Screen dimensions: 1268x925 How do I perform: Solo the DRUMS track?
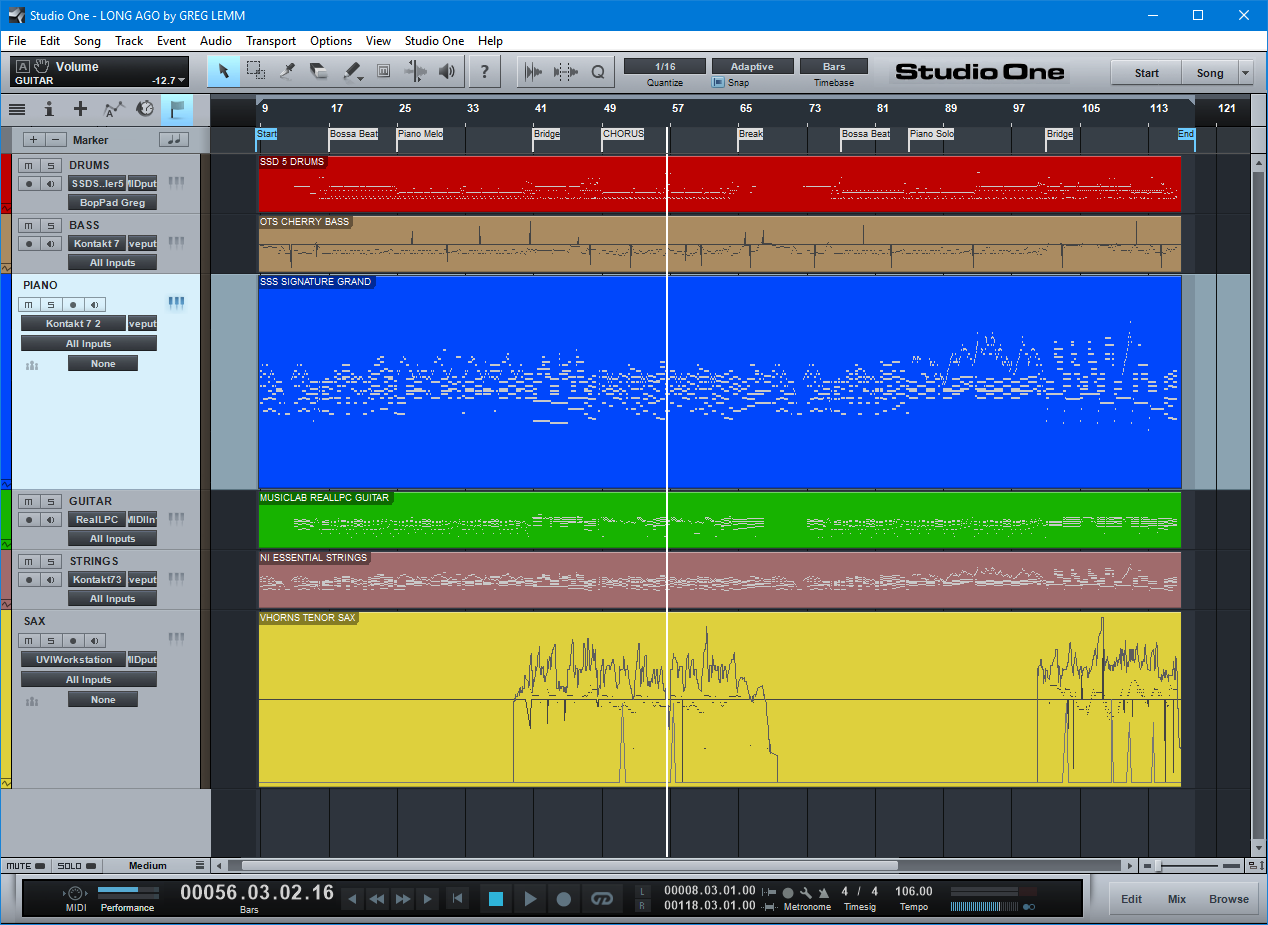[51, 165]
